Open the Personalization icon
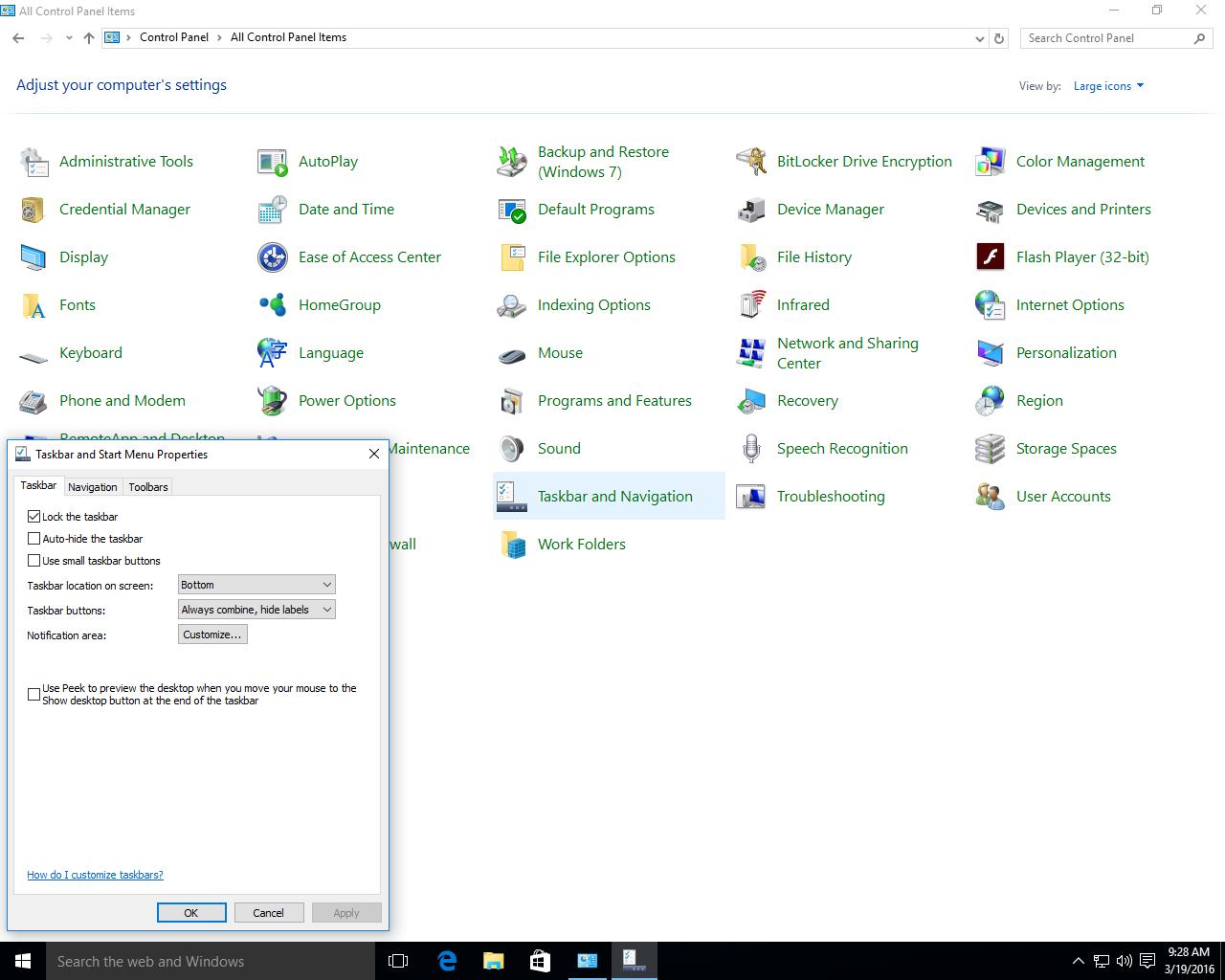 coord(991,353)
